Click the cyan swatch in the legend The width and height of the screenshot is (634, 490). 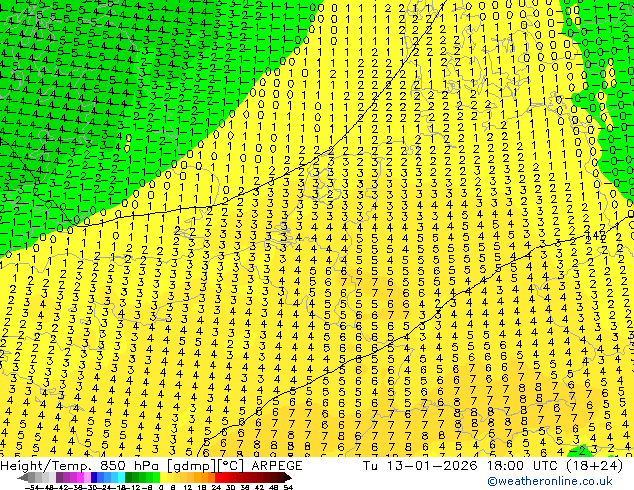(x=121, y=477)
